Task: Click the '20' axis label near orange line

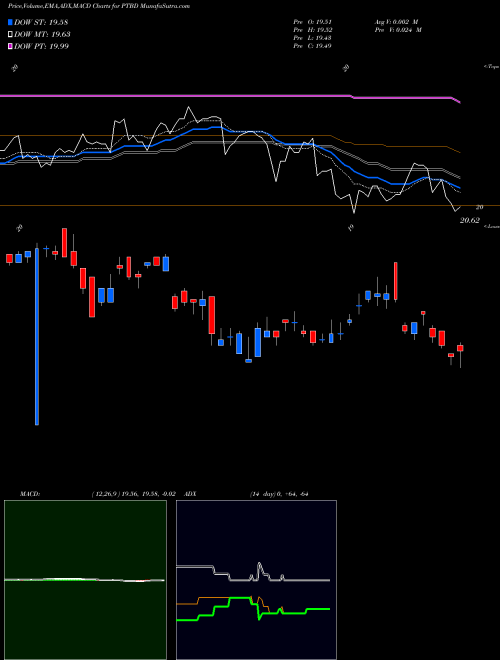Action: click(479, 207)
